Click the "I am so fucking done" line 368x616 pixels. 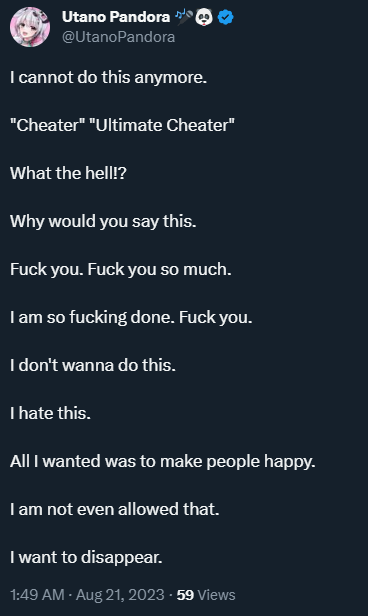[x=131, y=317]
